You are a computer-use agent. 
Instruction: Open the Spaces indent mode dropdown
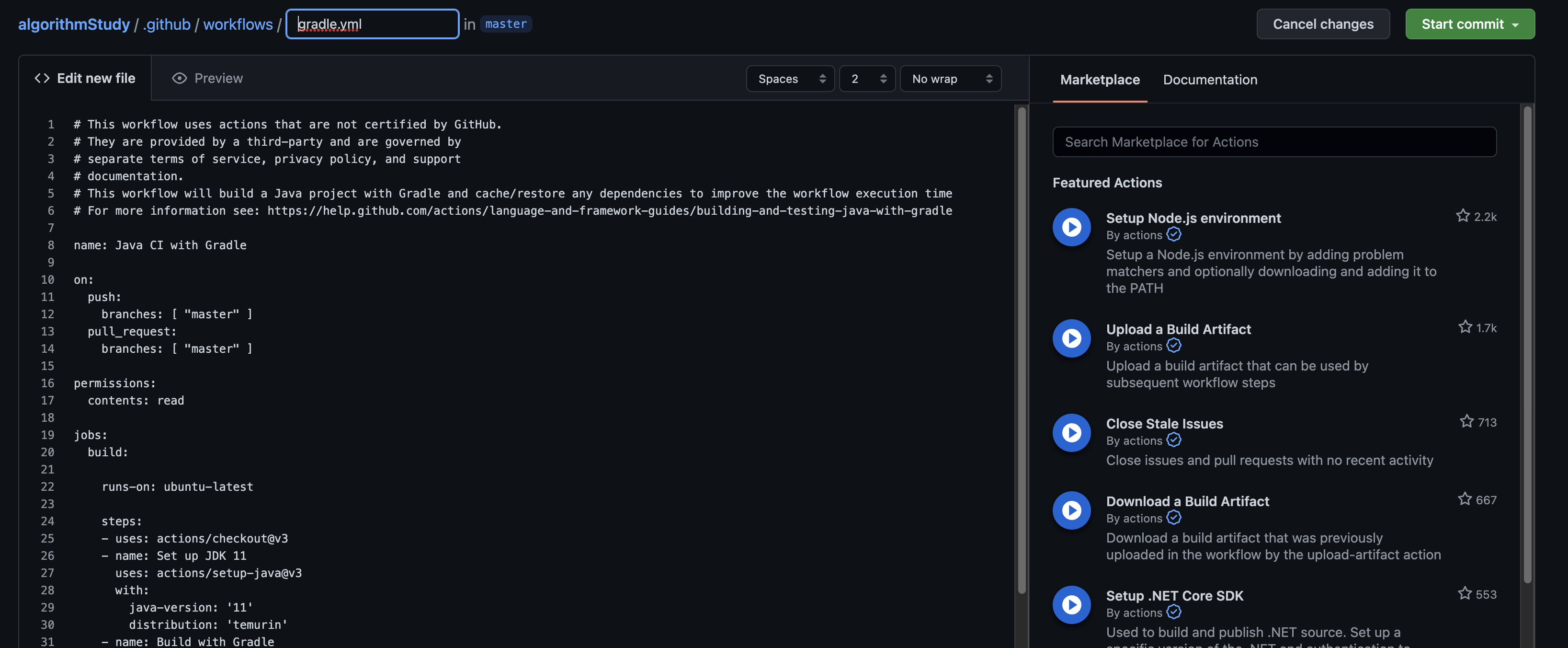(791, 79)
